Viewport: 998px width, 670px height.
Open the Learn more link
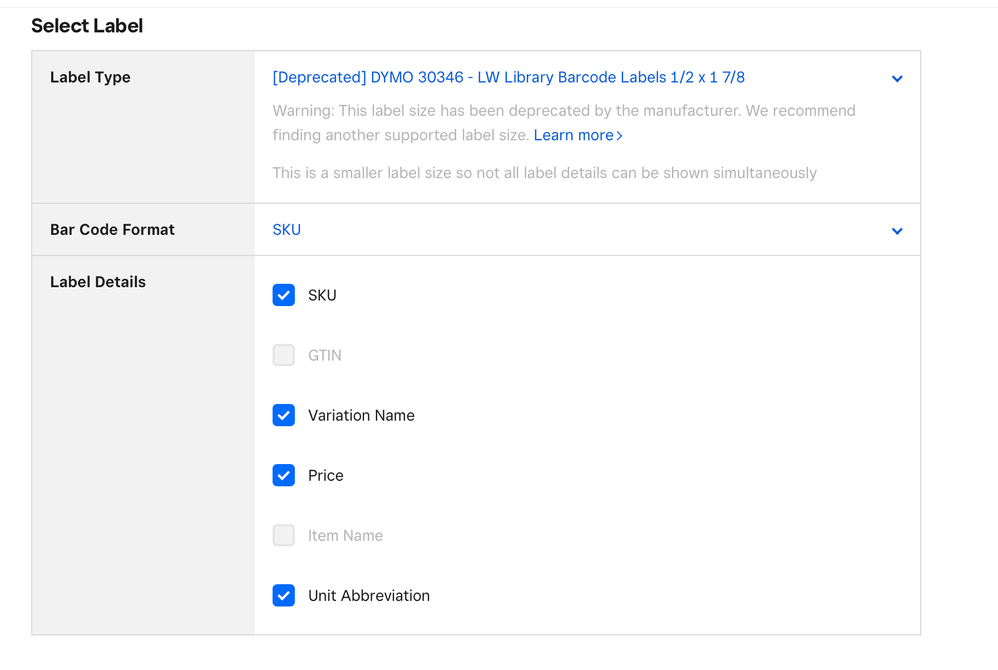point(578,135)
